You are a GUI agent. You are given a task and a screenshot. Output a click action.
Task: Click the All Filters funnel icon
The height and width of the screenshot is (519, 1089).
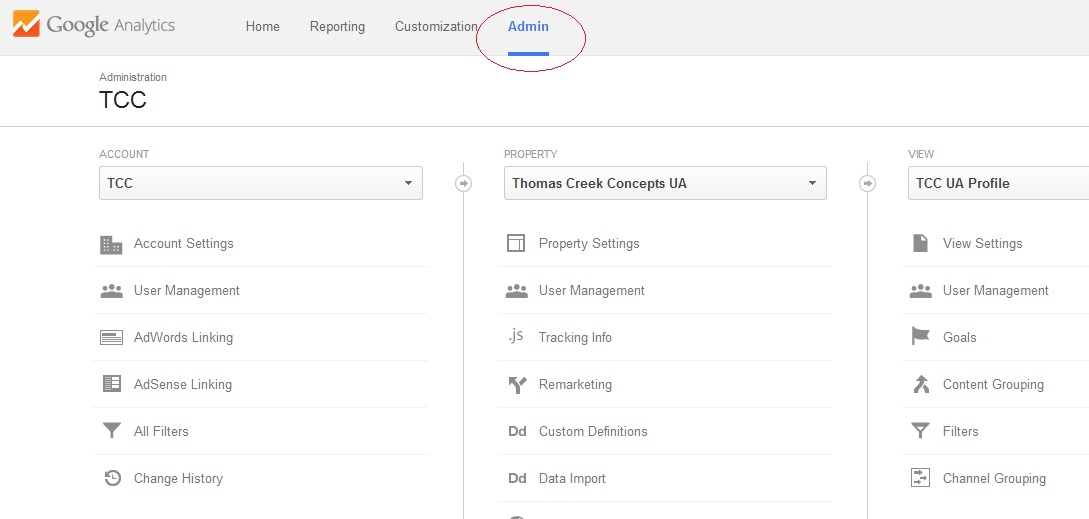111,431
